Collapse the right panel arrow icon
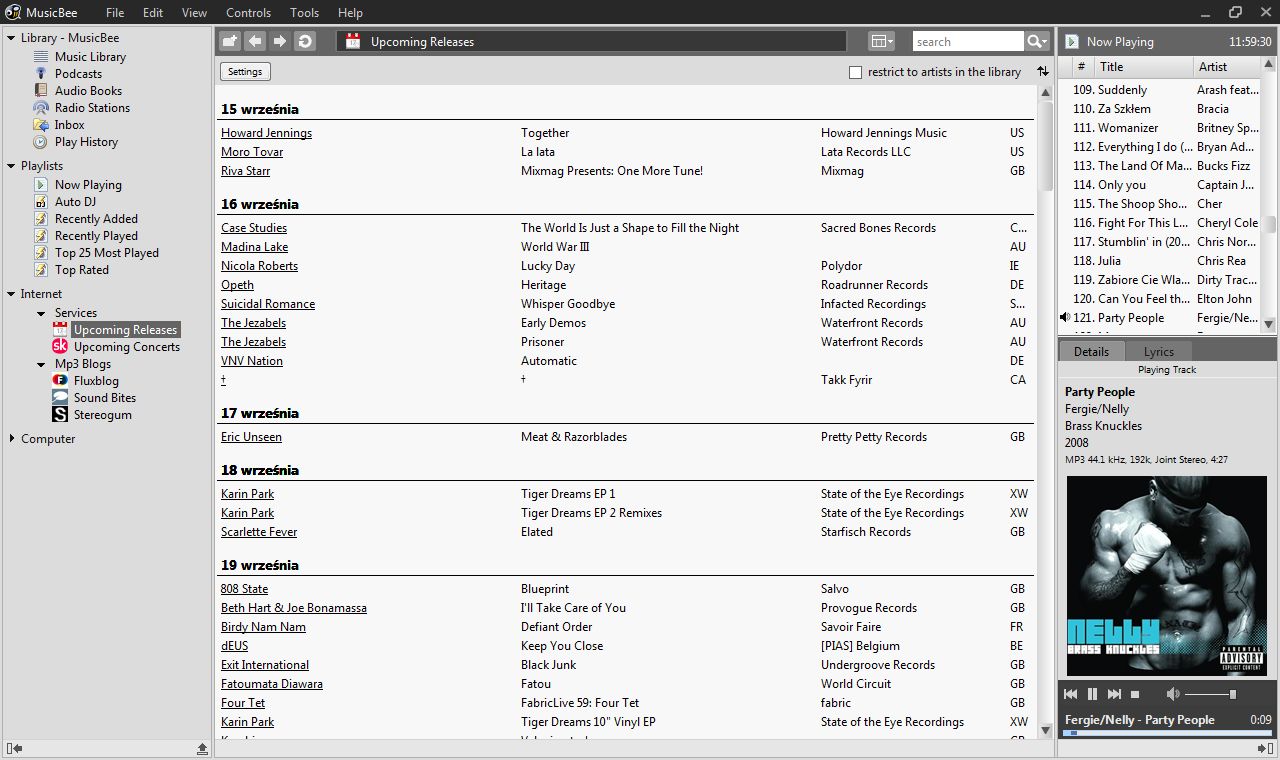This screenshot has width=1280, height=760. pos(1266,748)
